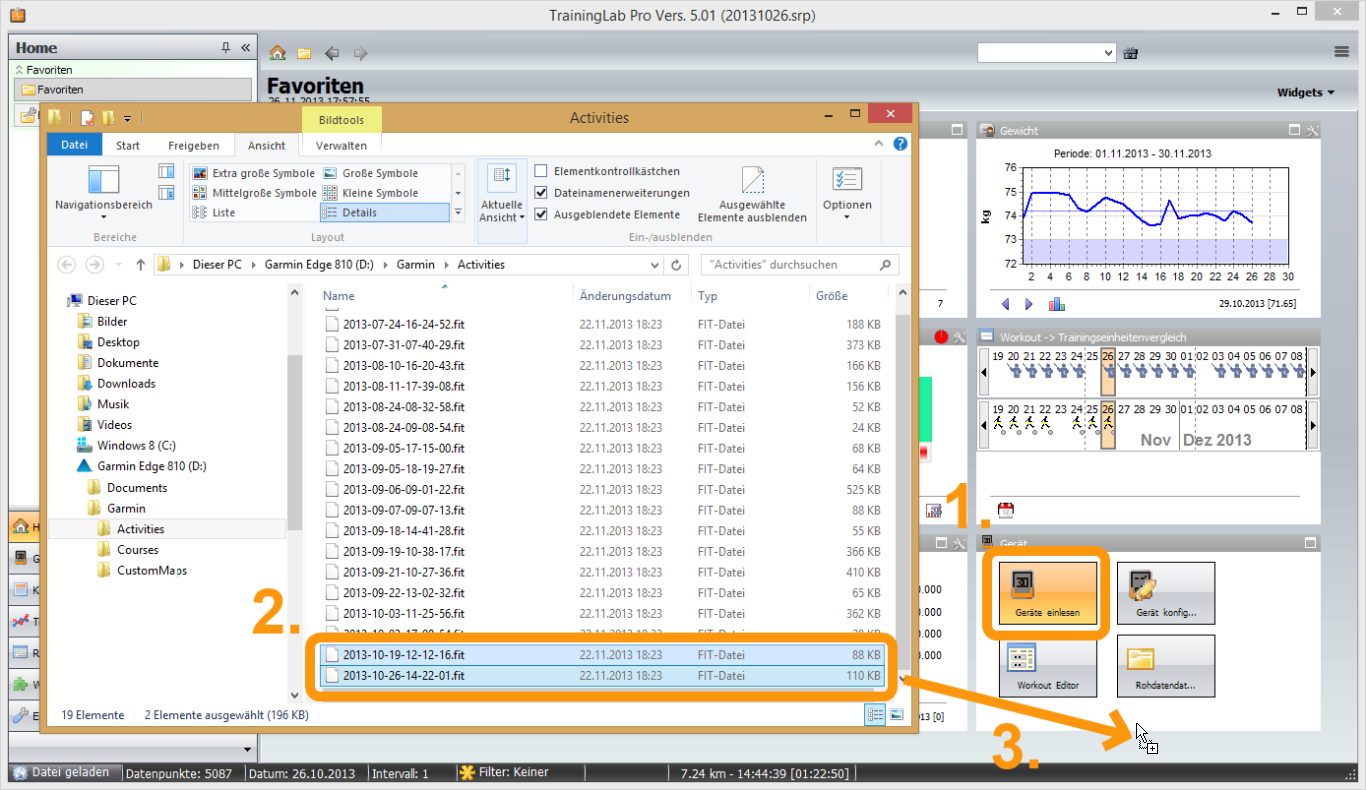1366x790 pixels.
Task: Expand the Optionen dropdown in ribbon
Action: coord(847,193)
